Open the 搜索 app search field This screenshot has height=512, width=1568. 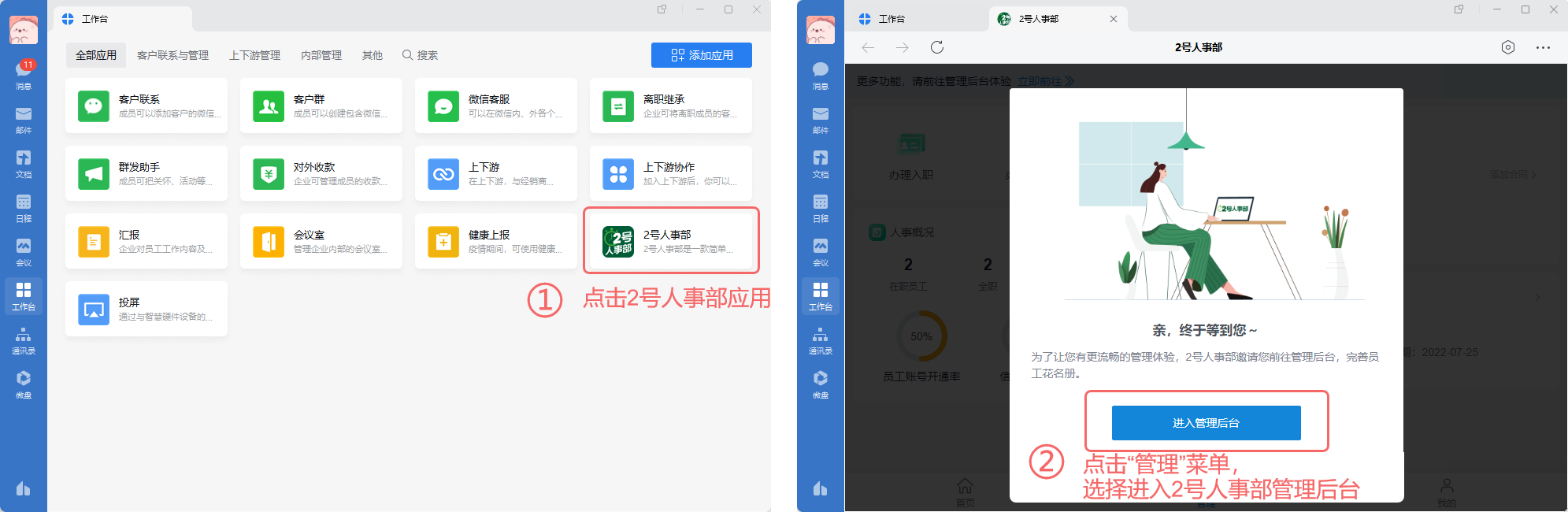click(x=420, y=55)
